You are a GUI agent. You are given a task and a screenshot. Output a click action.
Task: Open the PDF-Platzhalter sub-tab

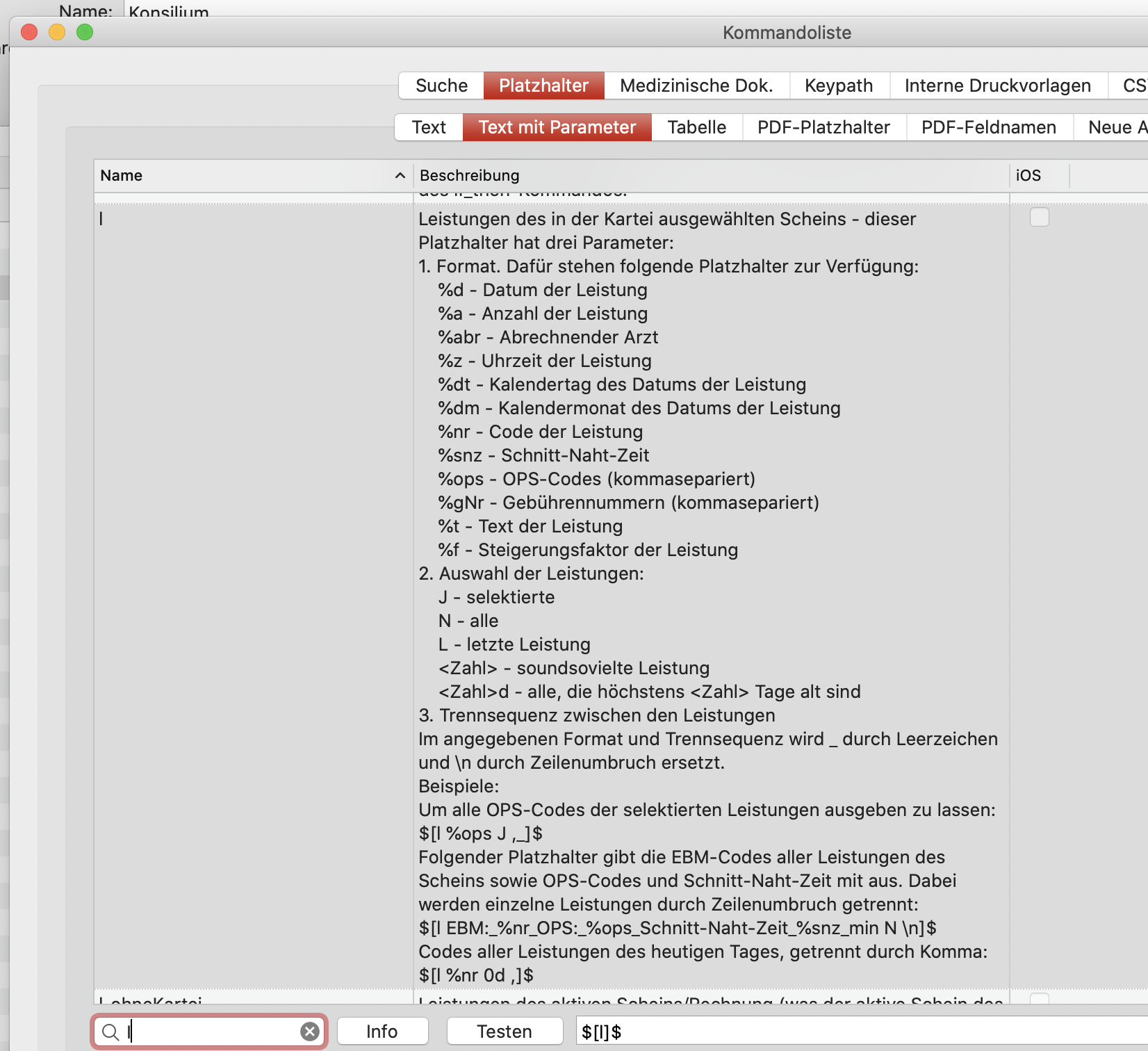pyautogui.click(x=823, y=127)
